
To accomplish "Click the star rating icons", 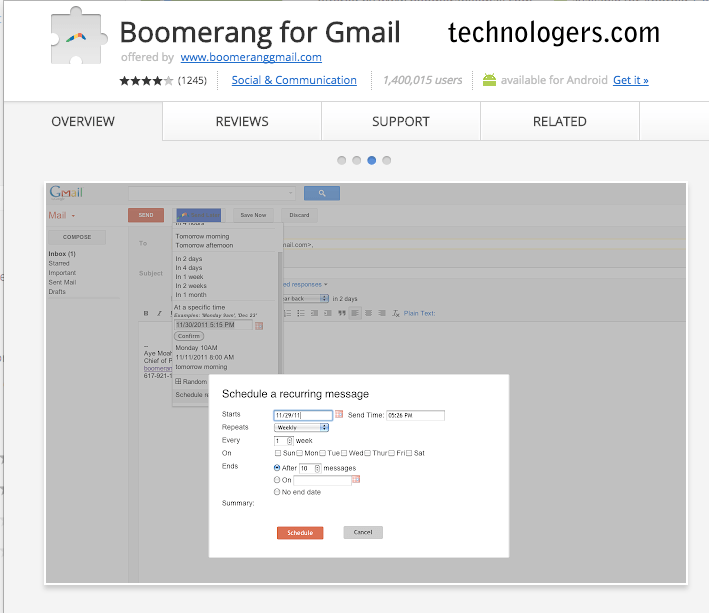I will [x=147, y=81].
